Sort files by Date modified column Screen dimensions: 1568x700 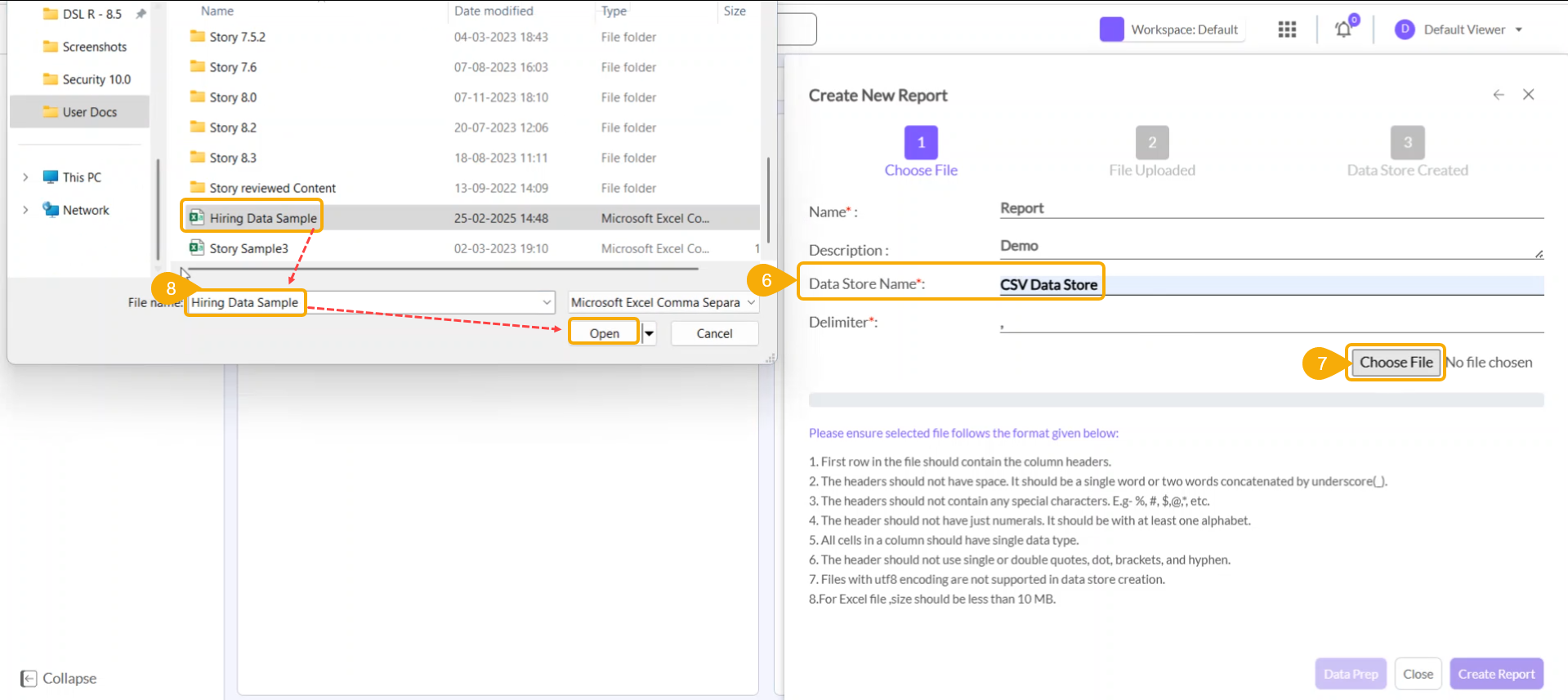click(x=494, y=11)
